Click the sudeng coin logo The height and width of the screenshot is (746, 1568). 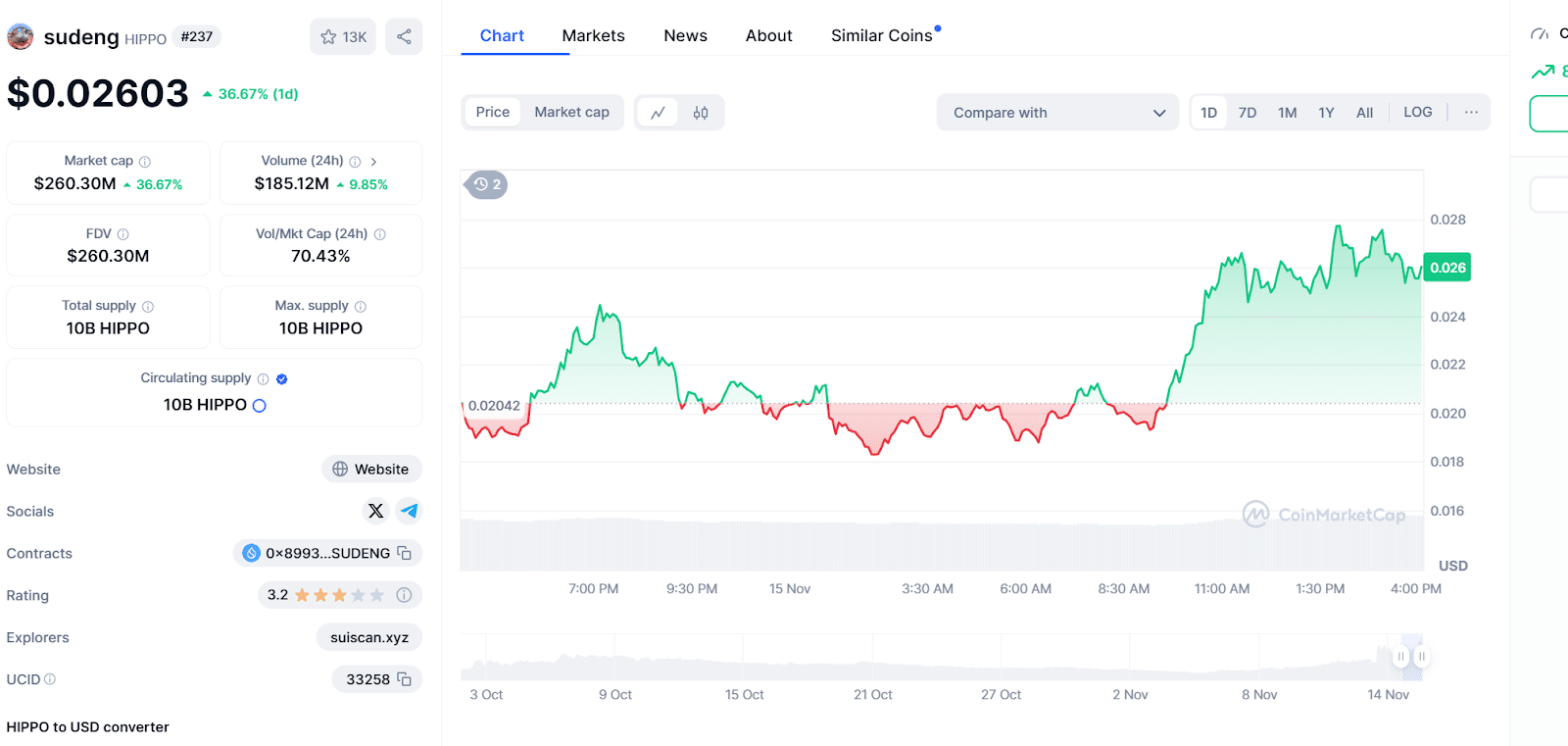click(21, 37)
